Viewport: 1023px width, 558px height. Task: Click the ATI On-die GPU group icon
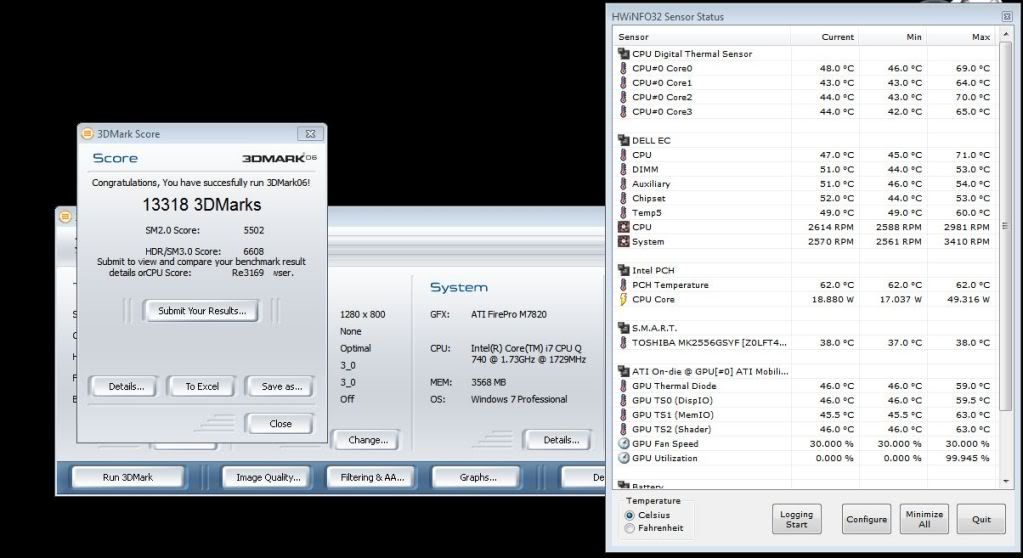(x=623, y=371)
